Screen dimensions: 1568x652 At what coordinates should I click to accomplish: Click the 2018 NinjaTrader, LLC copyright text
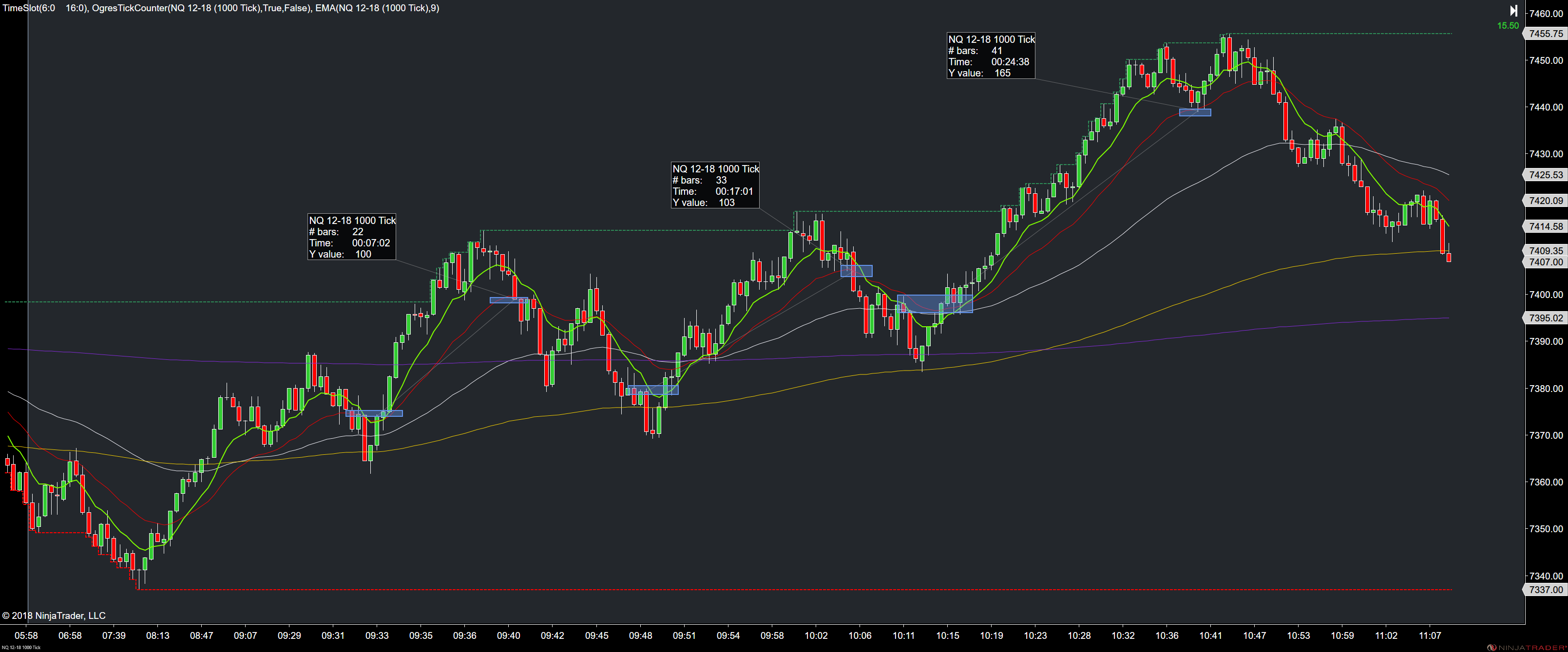click(x=54, y=615)
